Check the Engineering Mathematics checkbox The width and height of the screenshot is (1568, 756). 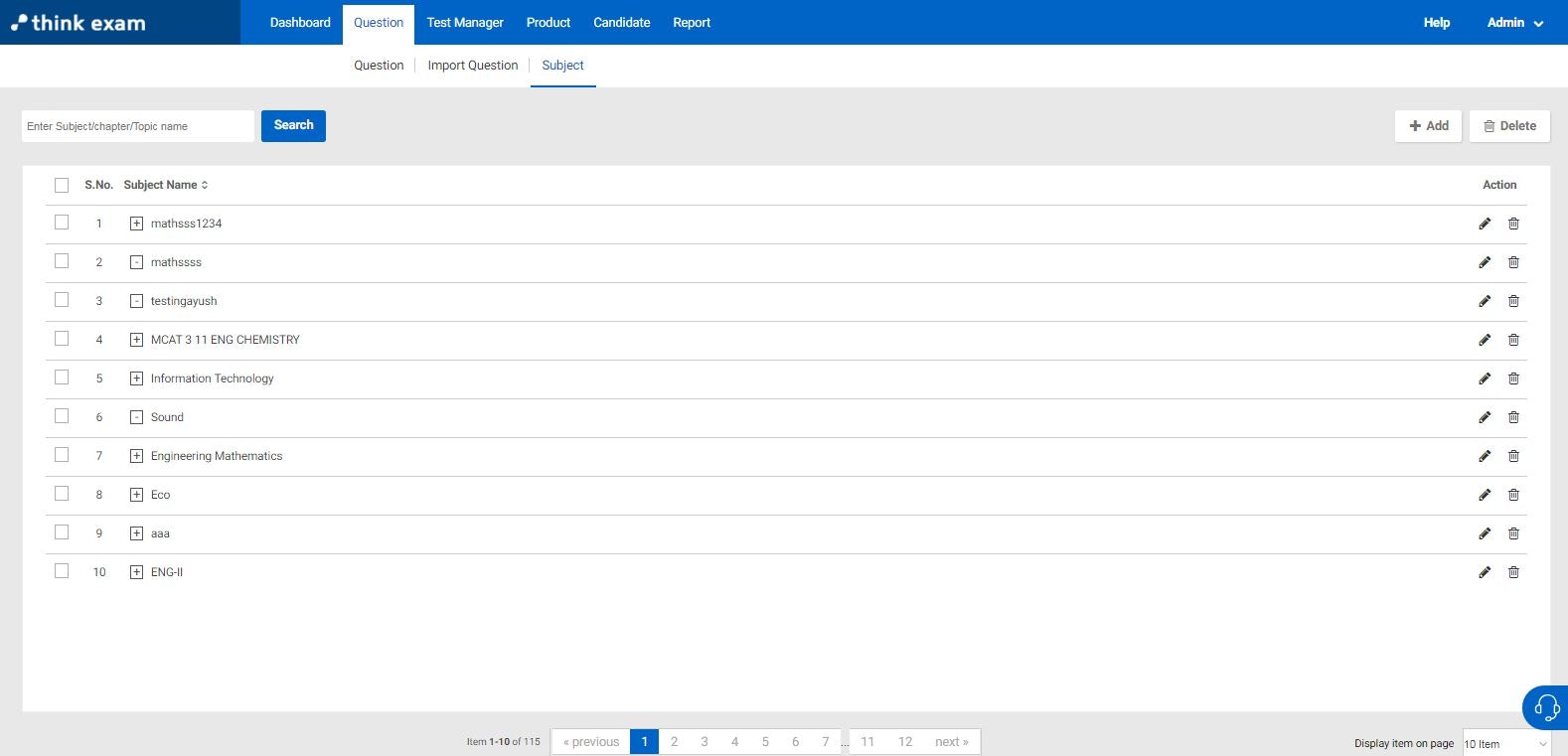(62, 455)
